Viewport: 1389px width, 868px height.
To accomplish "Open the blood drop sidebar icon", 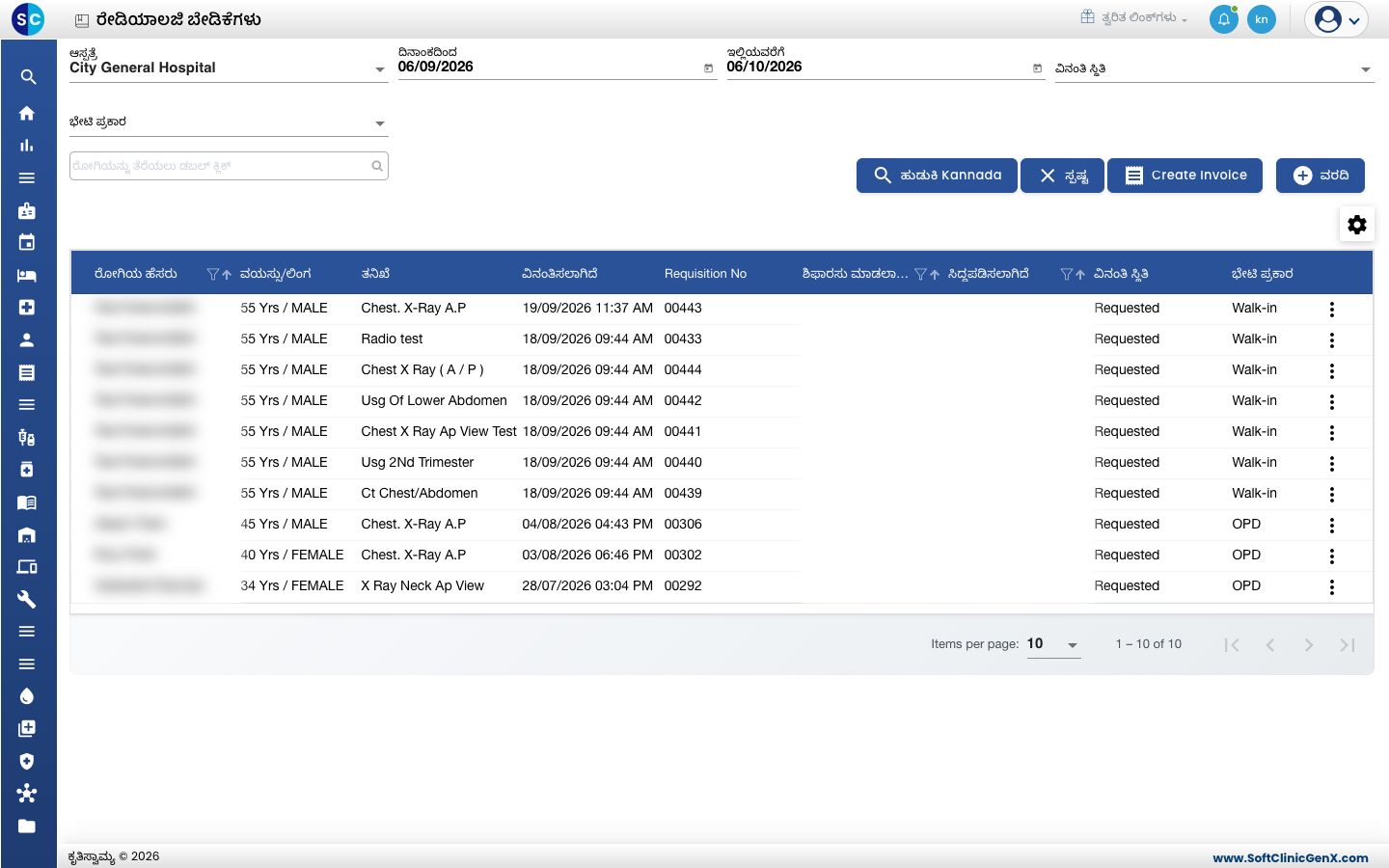I will pyautogui.click(x=27, y=696).
